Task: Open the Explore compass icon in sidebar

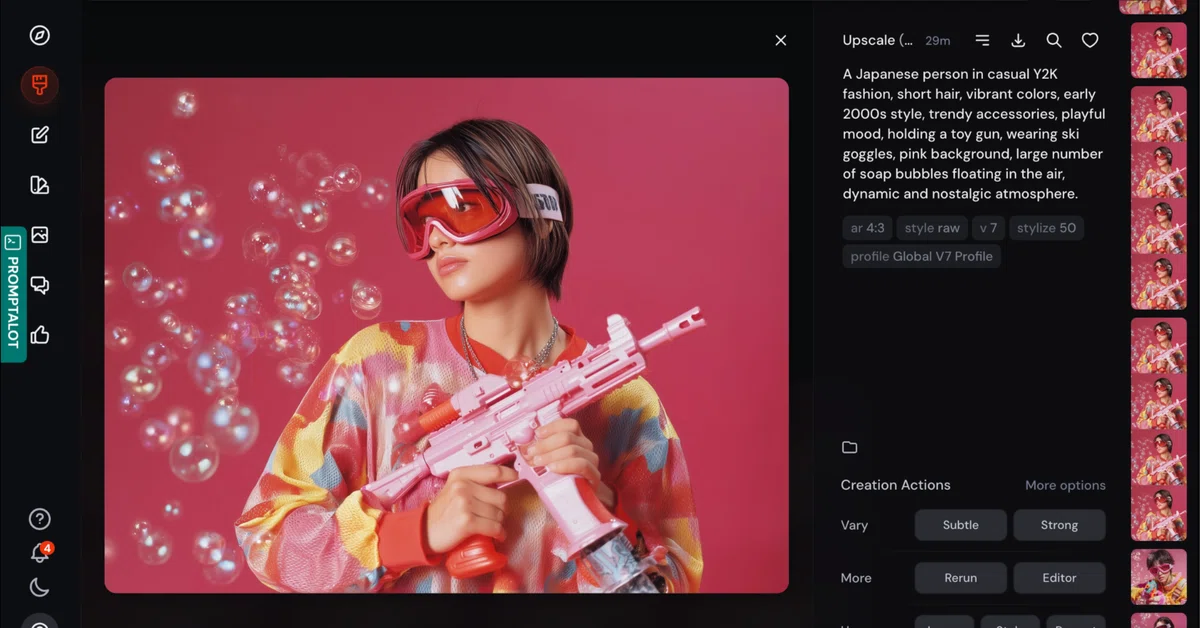Action: click(40, 36)
